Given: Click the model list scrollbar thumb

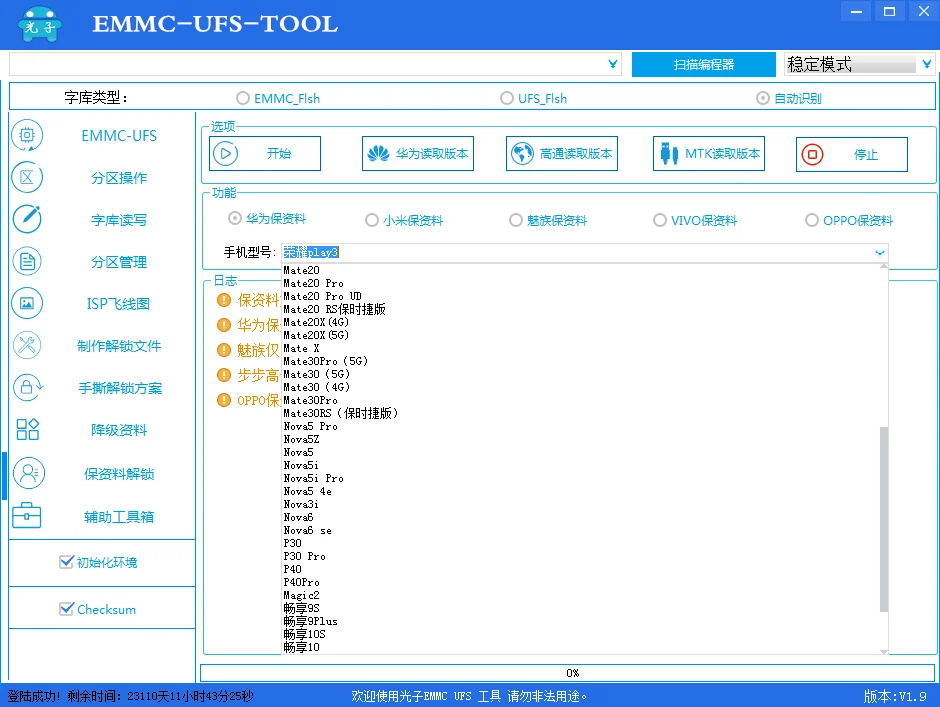Looking at the screenshot, I should 884,519.
